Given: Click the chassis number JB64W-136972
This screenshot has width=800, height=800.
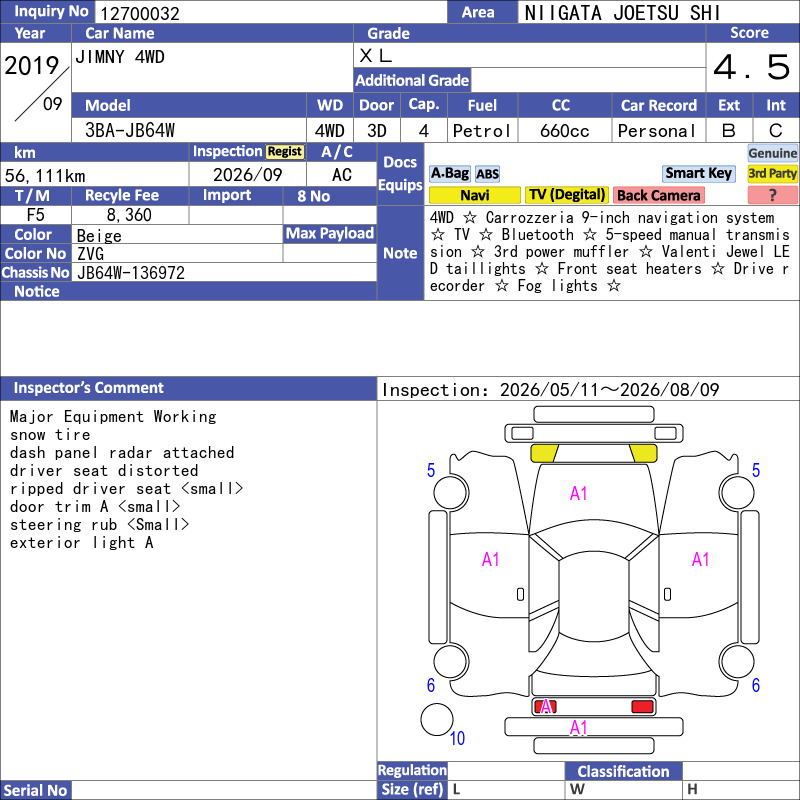Looking at the screenshot, I should pos(131,273).
